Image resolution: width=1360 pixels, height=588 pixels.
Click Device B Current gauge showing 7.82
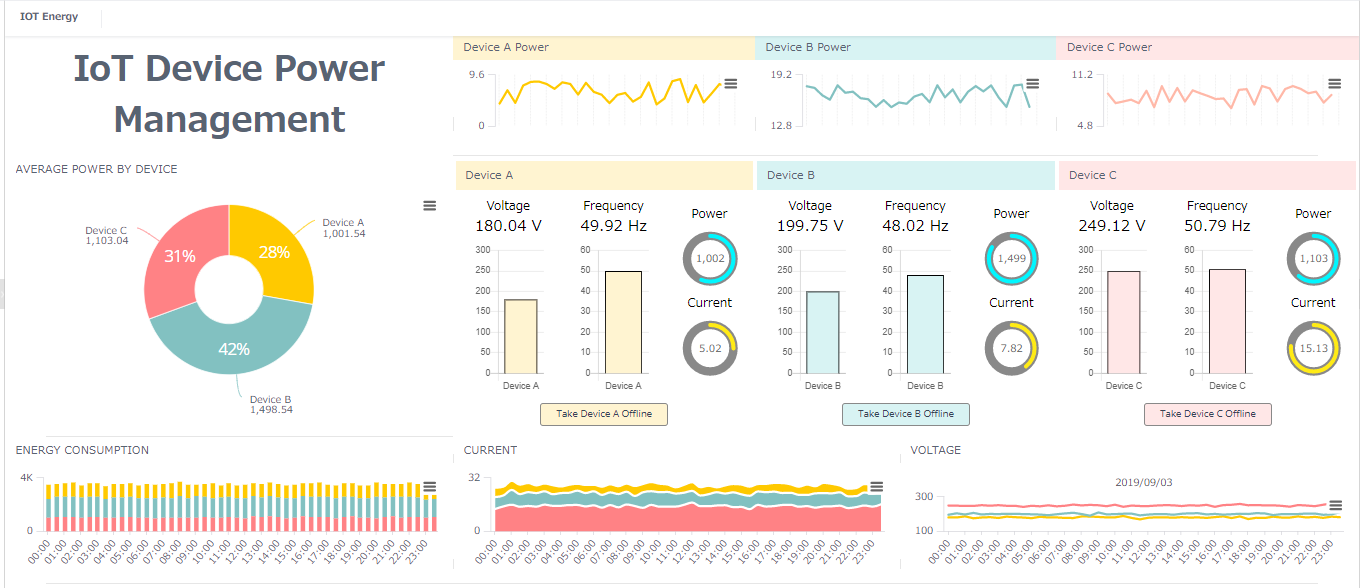pyautogui.click(x=1011, y=348)
